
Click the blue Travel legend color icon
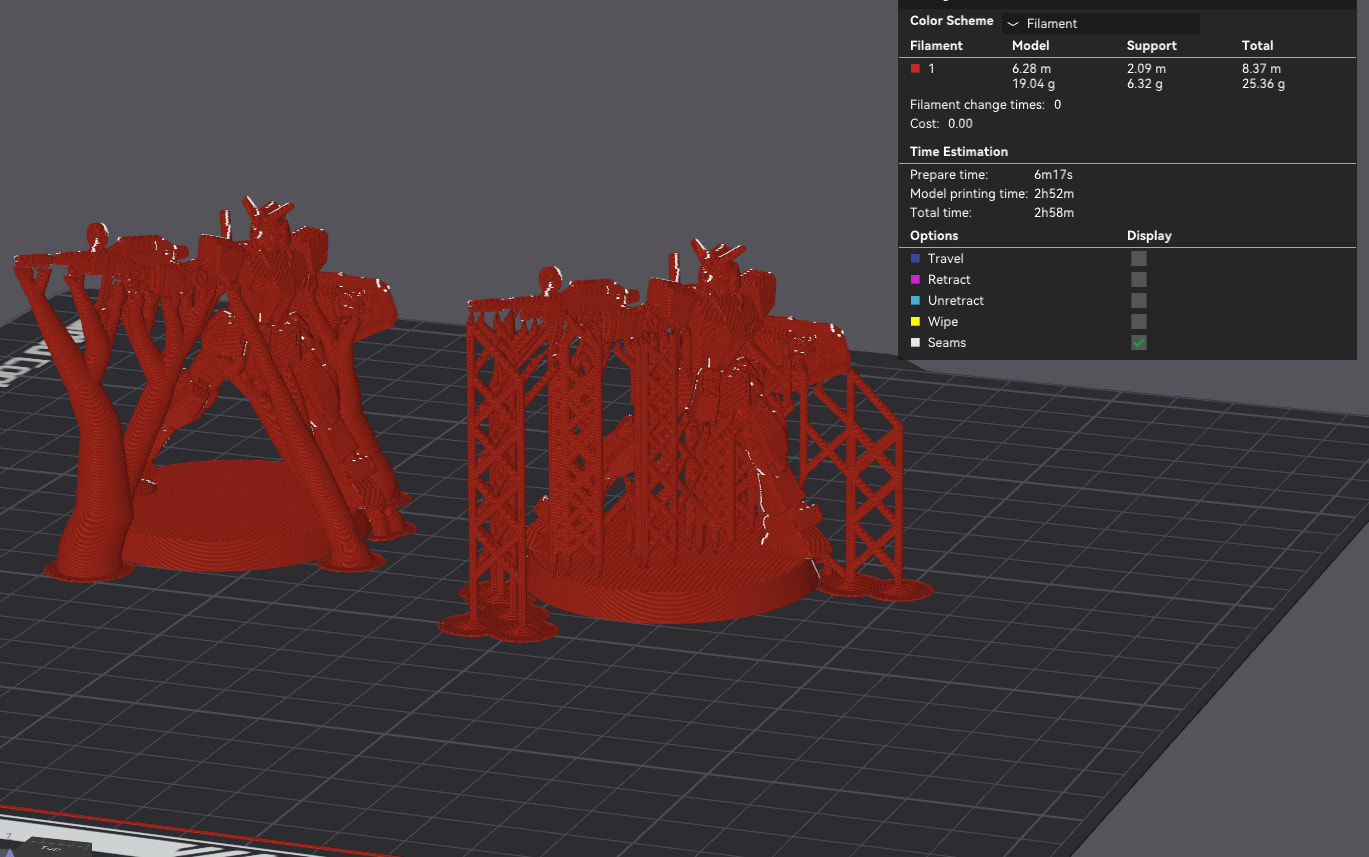click(915, 259)
